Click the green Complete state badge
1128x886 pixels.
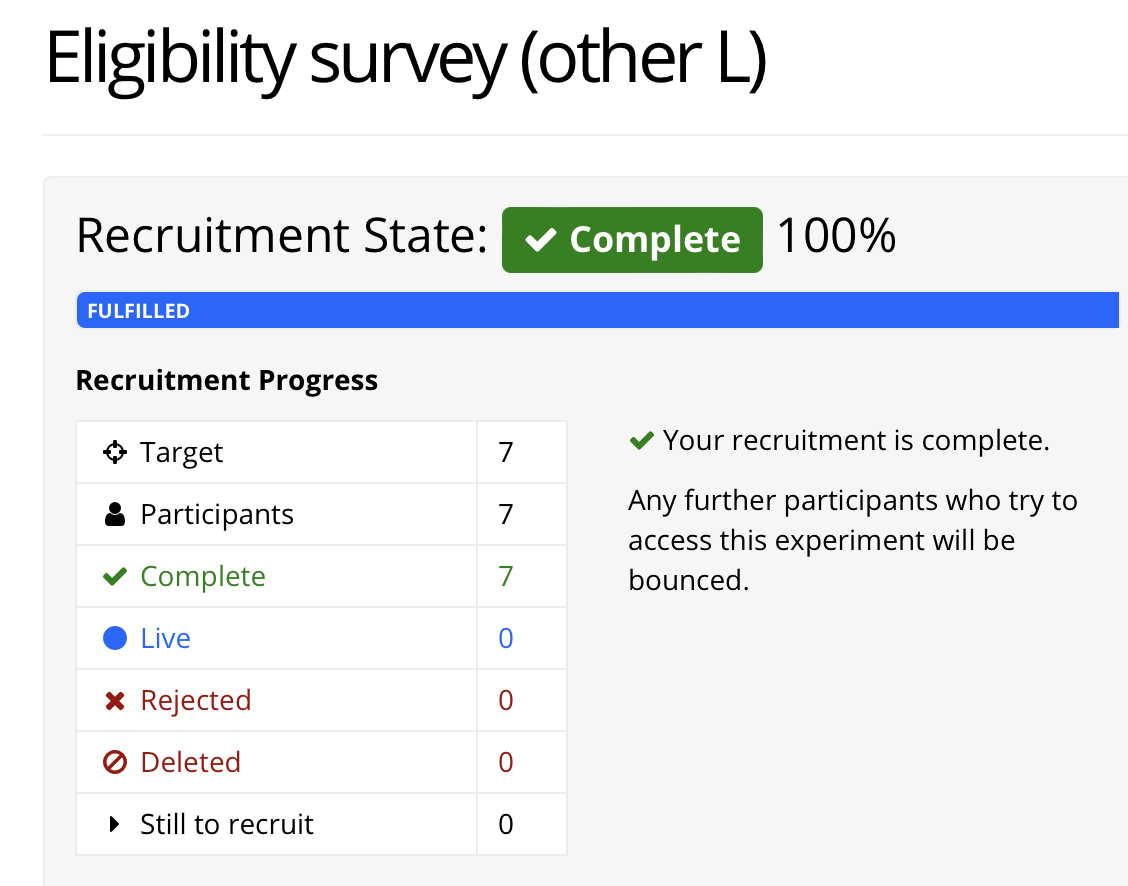coord(632,239)
